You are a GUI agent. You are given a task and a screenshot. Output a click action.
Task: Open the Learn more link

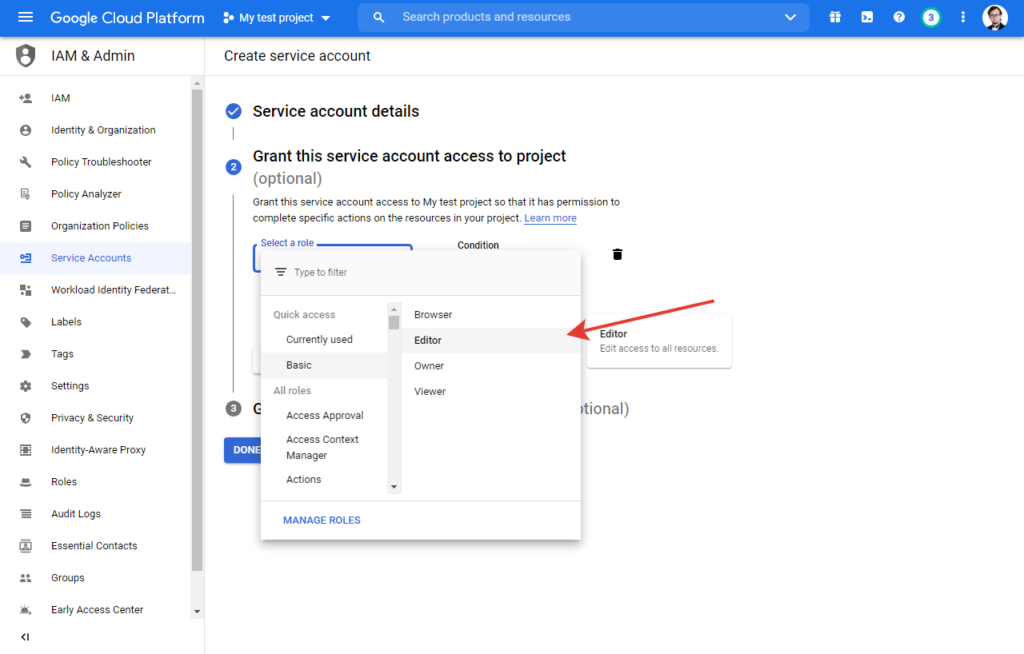pyautogui.click(x=550, y=218)
